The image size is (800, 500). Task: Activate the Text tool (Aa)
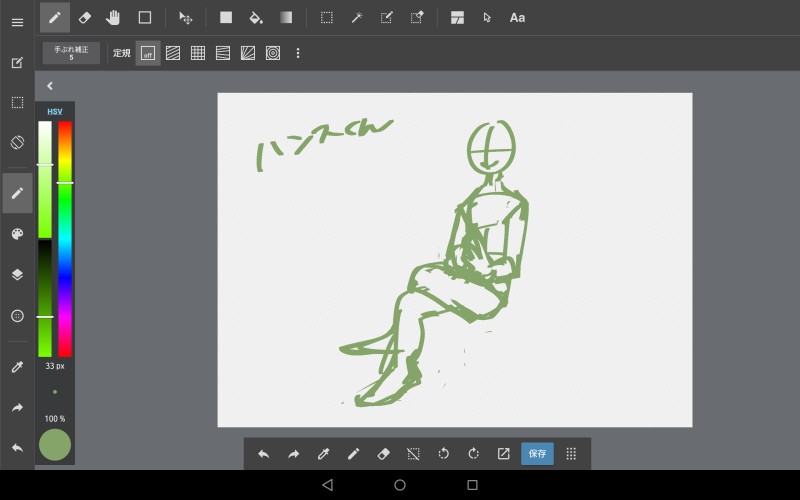[517, 17]
